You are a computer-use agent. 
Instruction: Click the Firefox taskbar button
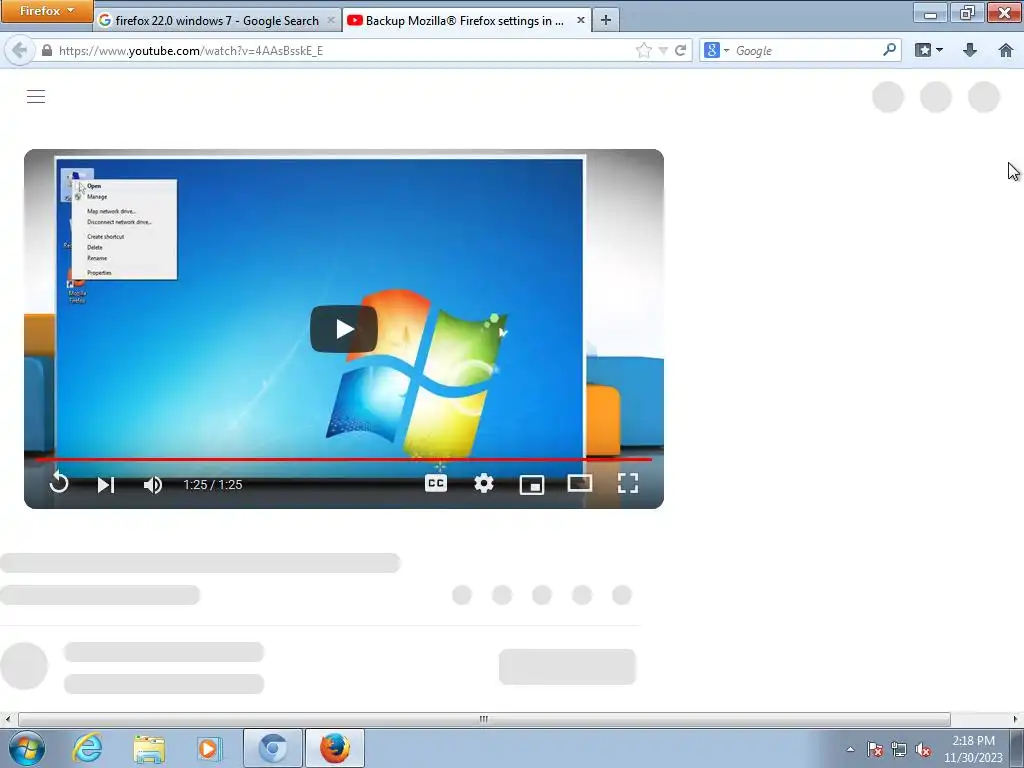pos(334,748)
